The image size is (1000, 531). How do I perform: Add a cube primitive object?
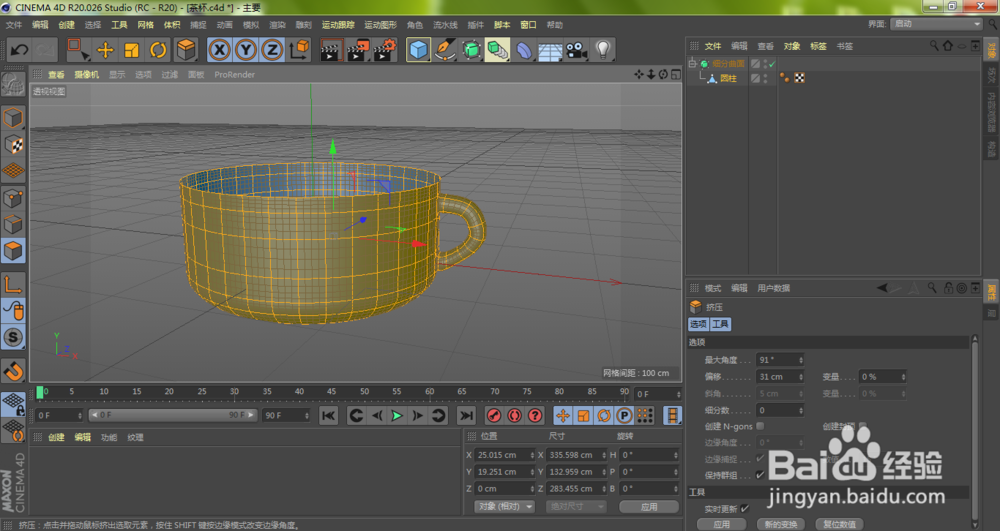coord(418,49)
